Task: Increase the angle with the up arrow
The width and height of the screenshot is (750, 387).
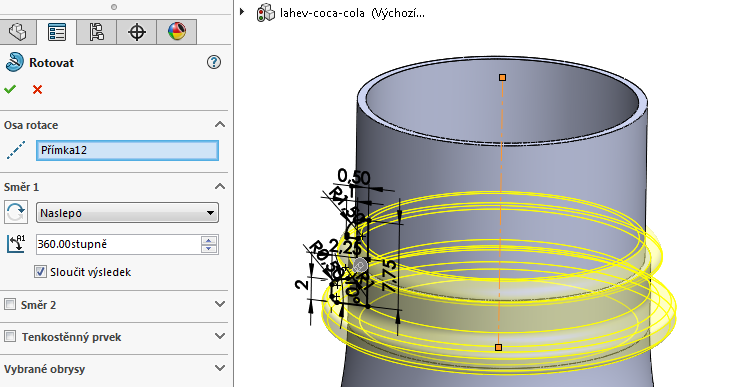Action: pyautogui.click(x=210, y=240)
